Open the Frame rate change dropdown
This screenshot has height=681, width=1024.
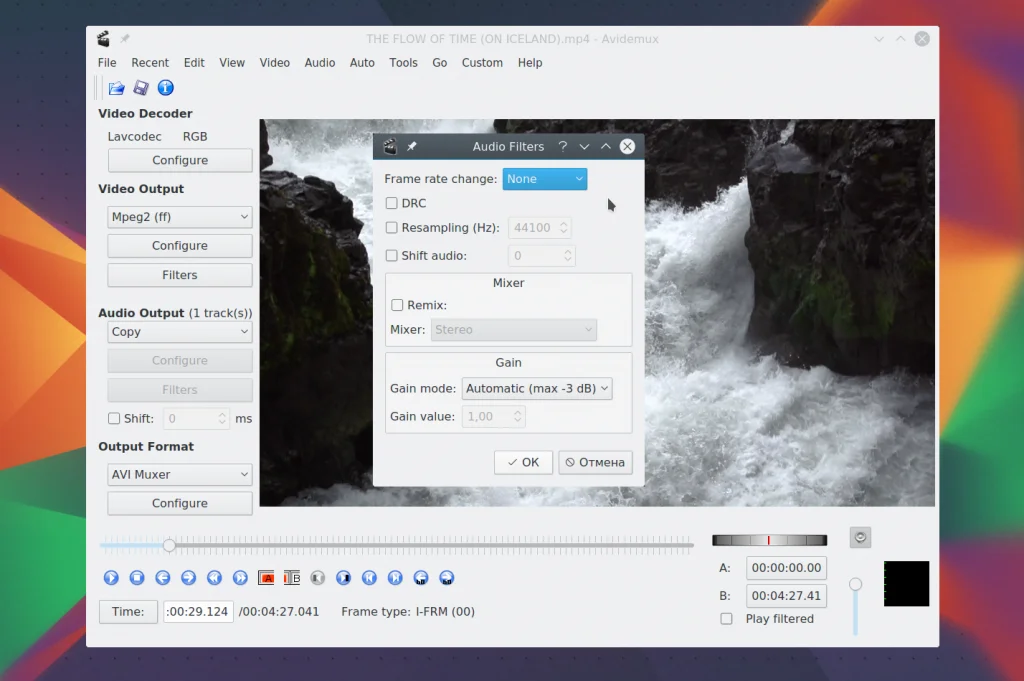click(x=544, y=179)
